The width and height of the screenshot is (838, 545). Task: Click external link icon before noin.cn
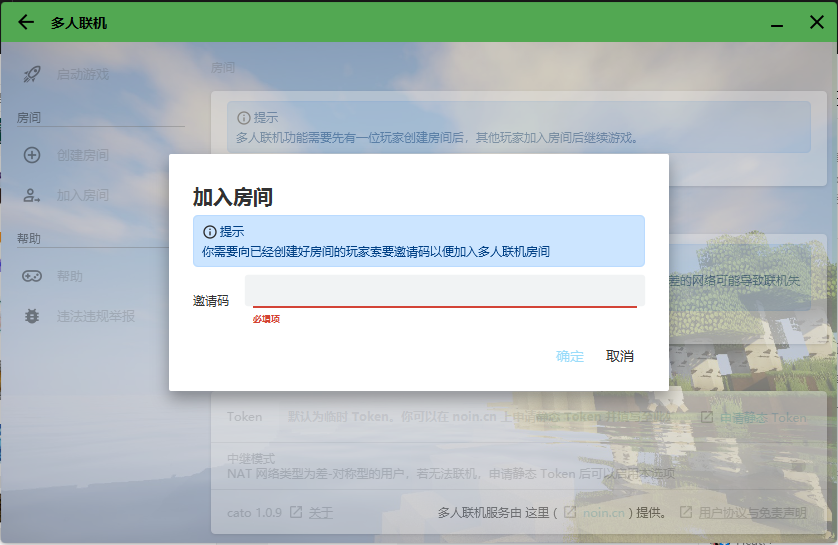coord(570,513)
